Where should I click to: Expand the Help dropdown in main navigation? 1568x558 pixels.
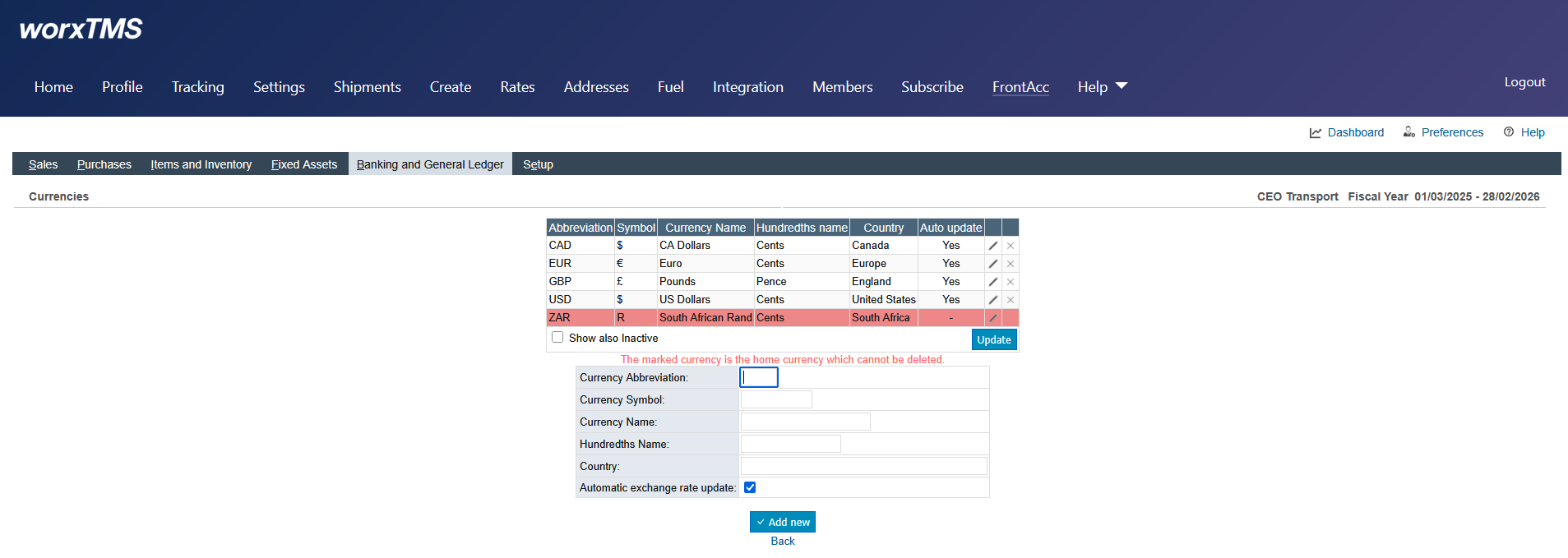[1102, 87]
